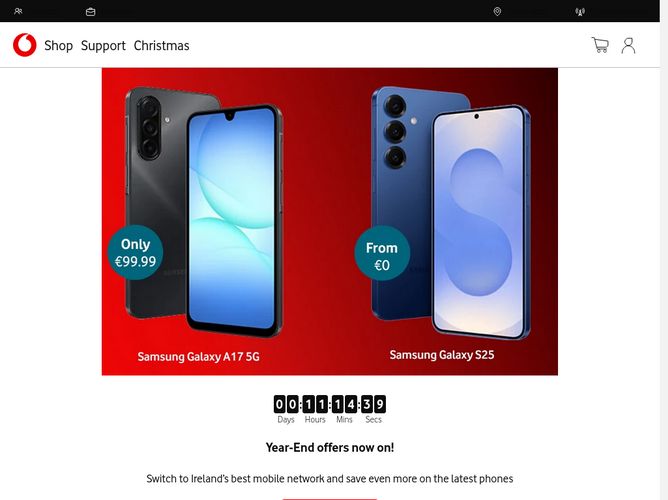668x500 pixels.
Task: Open the shopping cart
Action: 600,45
